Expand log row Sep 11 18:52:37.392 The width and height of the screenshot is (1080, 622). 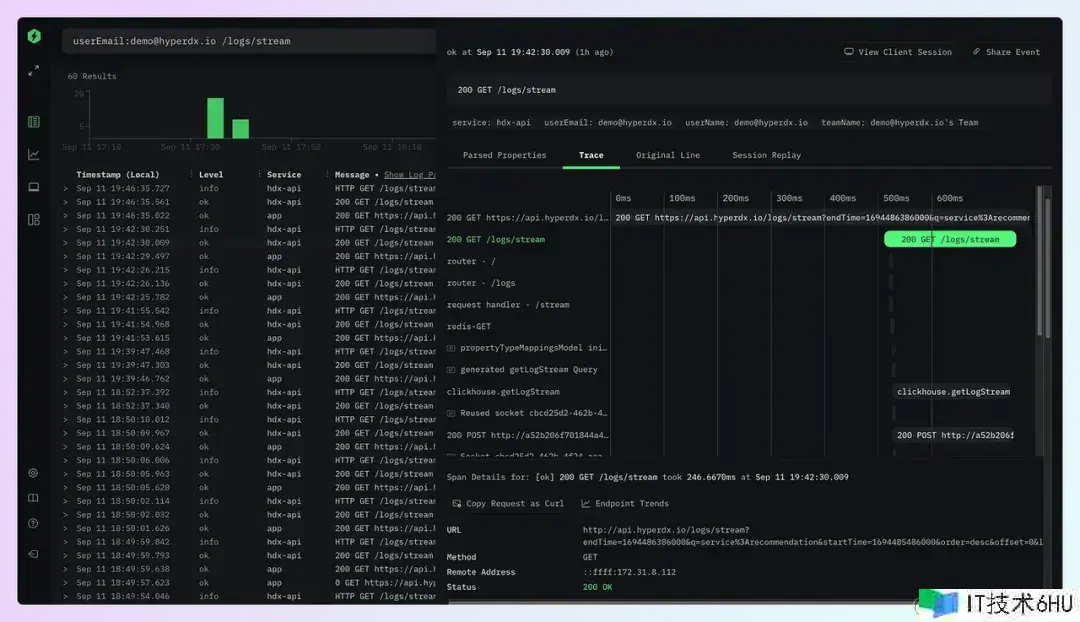click(65, 392)
